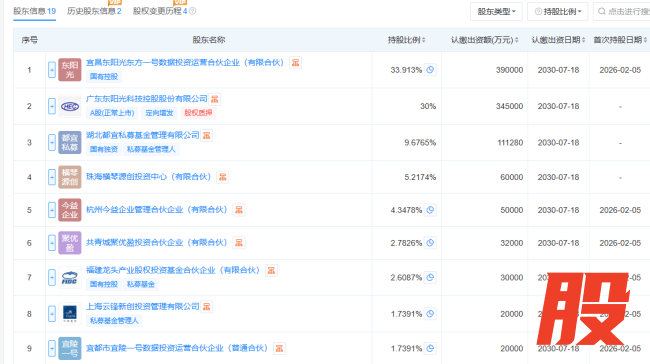Switch to 股权变更历程 tab
Image resolution: width=650 pixels, height=364 pixels.
[160, 11]
